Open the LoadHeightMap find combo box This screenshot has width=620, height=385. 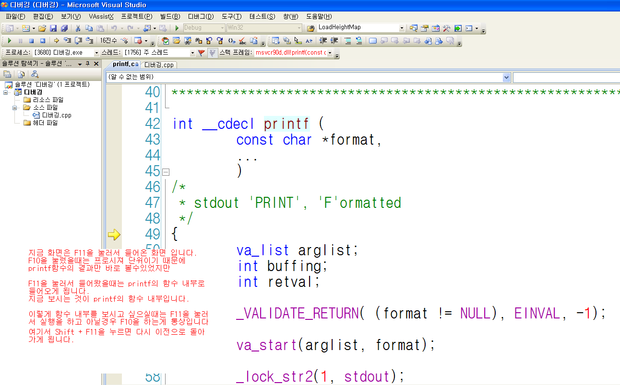point(401,28)
